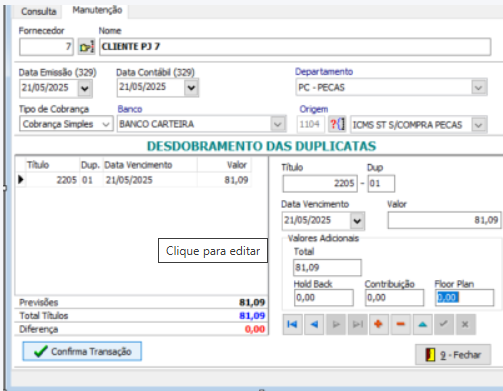Click the supplier lookup icon beside Fornecedor
This screenshot has width=503, height=391.
click(86, 47)
